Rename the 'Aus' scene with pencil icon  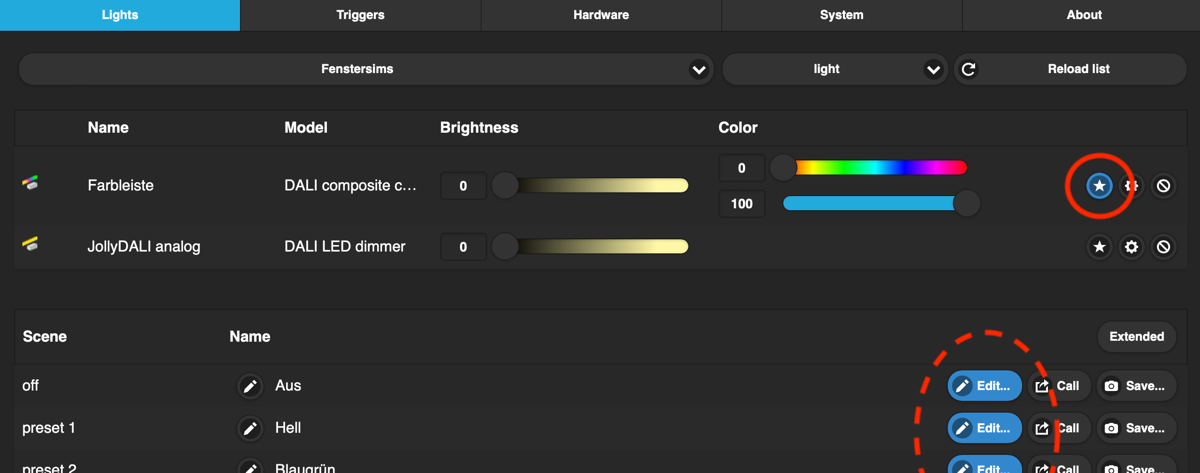point(250,386)
